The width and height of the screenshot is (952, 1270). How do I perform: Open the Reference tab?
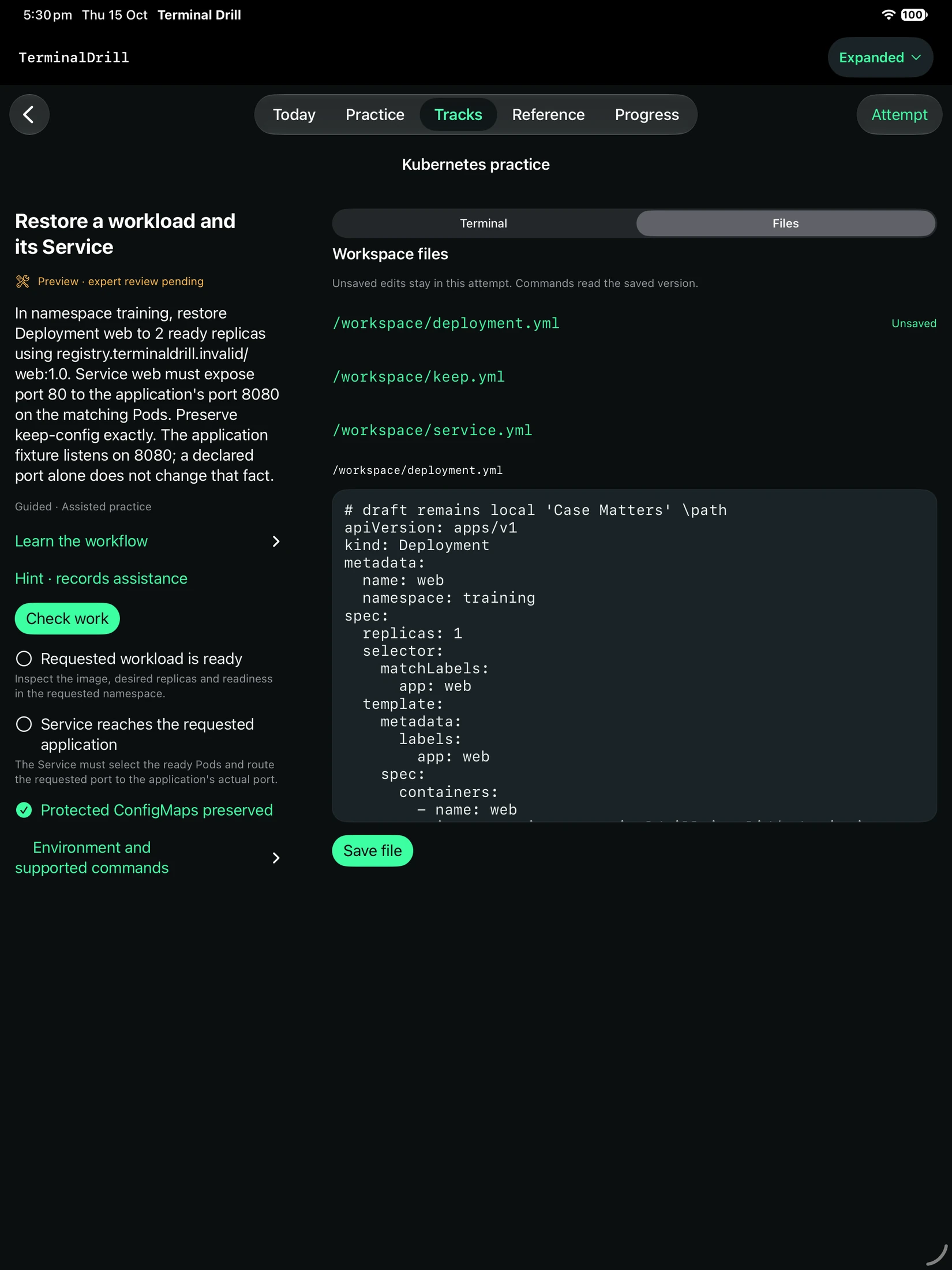pyautogui.click(x=548, y=114)
